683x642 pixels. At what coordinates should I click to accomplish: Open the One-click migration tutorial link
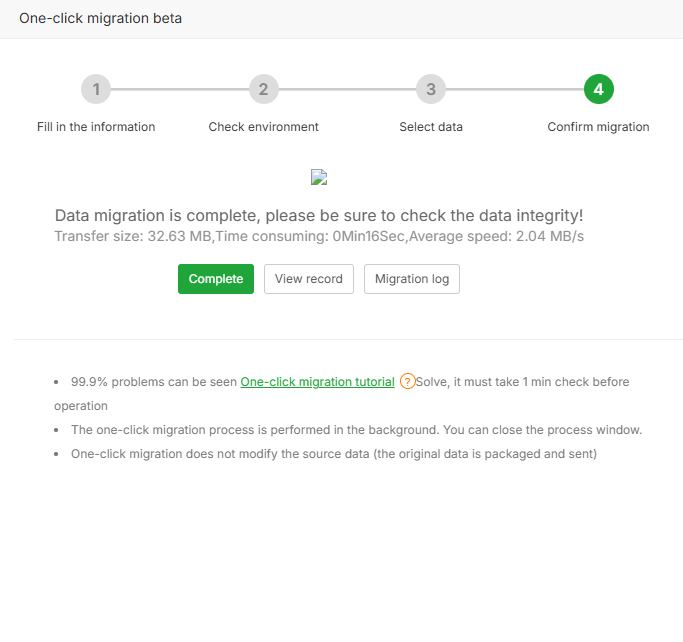click(317, 382)
